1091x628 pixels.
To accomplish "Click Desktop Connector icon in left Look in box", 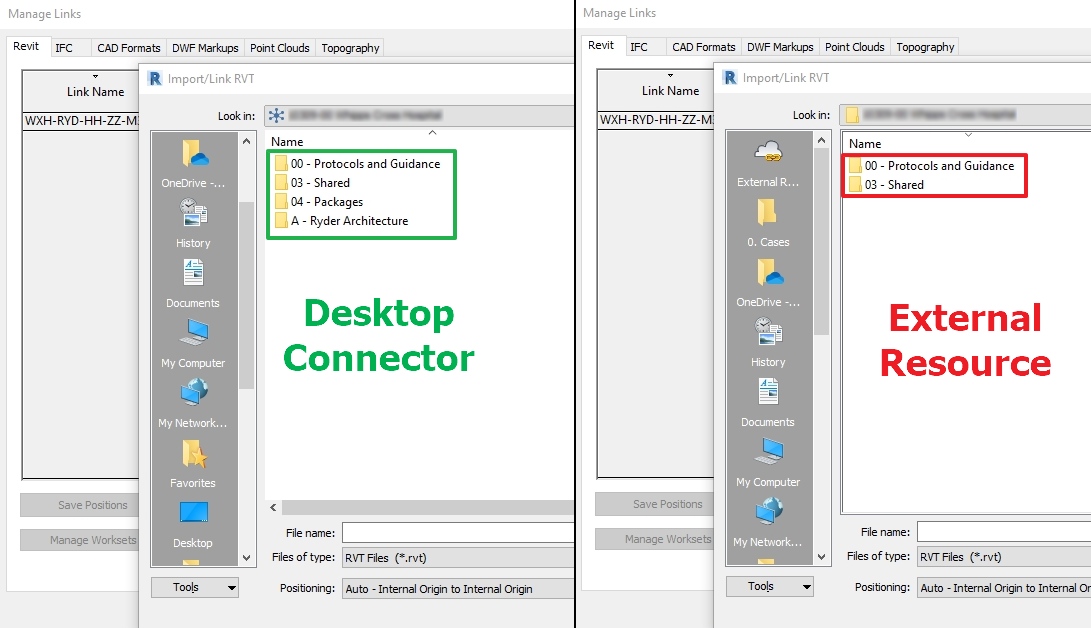I will tap(276, 115).
